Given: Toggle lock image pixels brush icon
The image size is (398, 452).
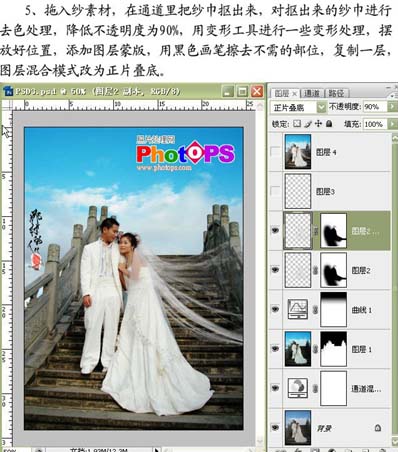Looking at the screenshot, I should 308,124.
